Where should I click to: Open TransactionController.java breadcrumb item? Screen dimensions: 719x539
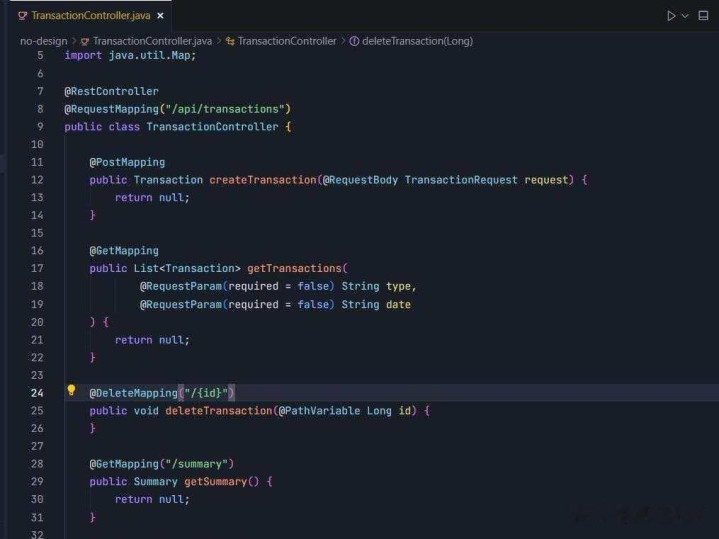(152, 41)
